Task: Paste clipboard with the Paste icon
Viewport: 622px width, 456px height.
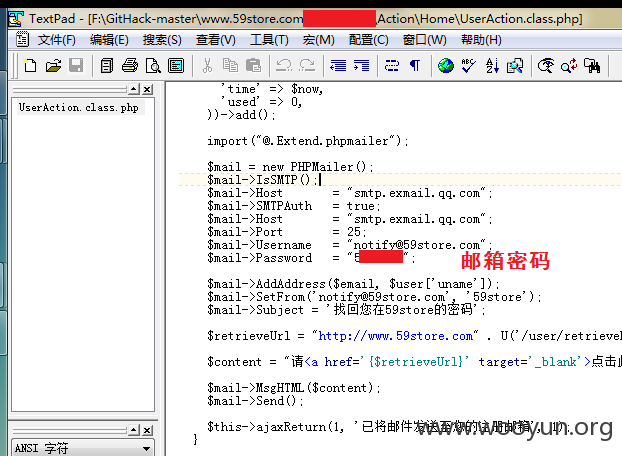Action: tap(253, 65)
